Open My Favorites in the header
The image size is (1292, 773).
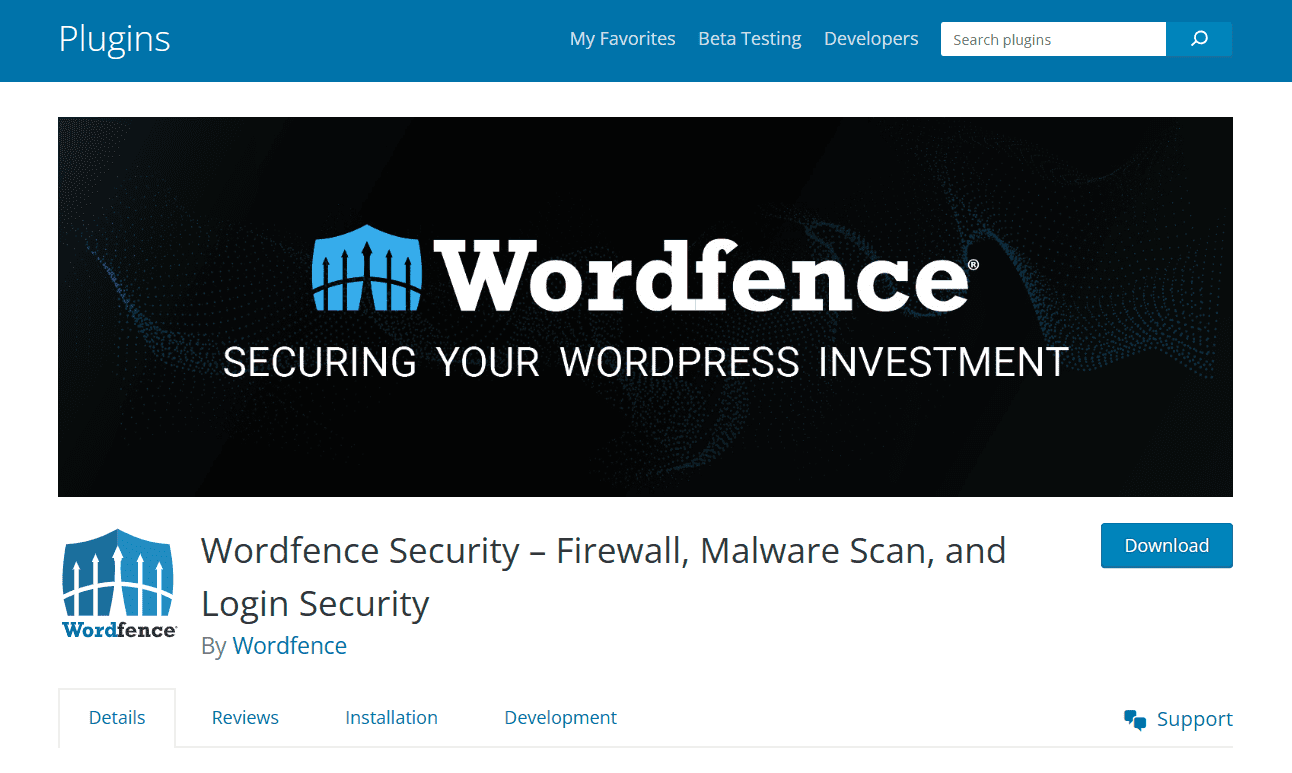622,39
